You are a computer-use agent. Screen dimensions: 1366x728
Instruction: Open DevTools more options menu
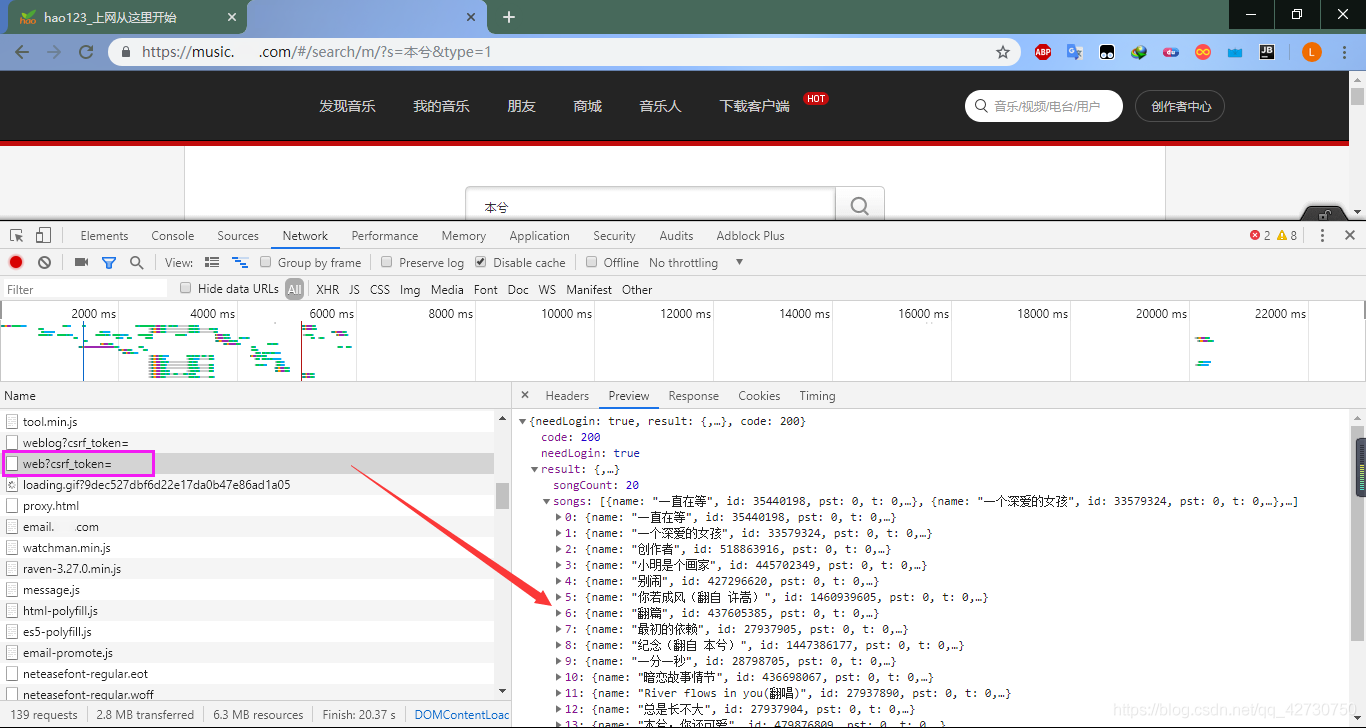pos(1322,236)
